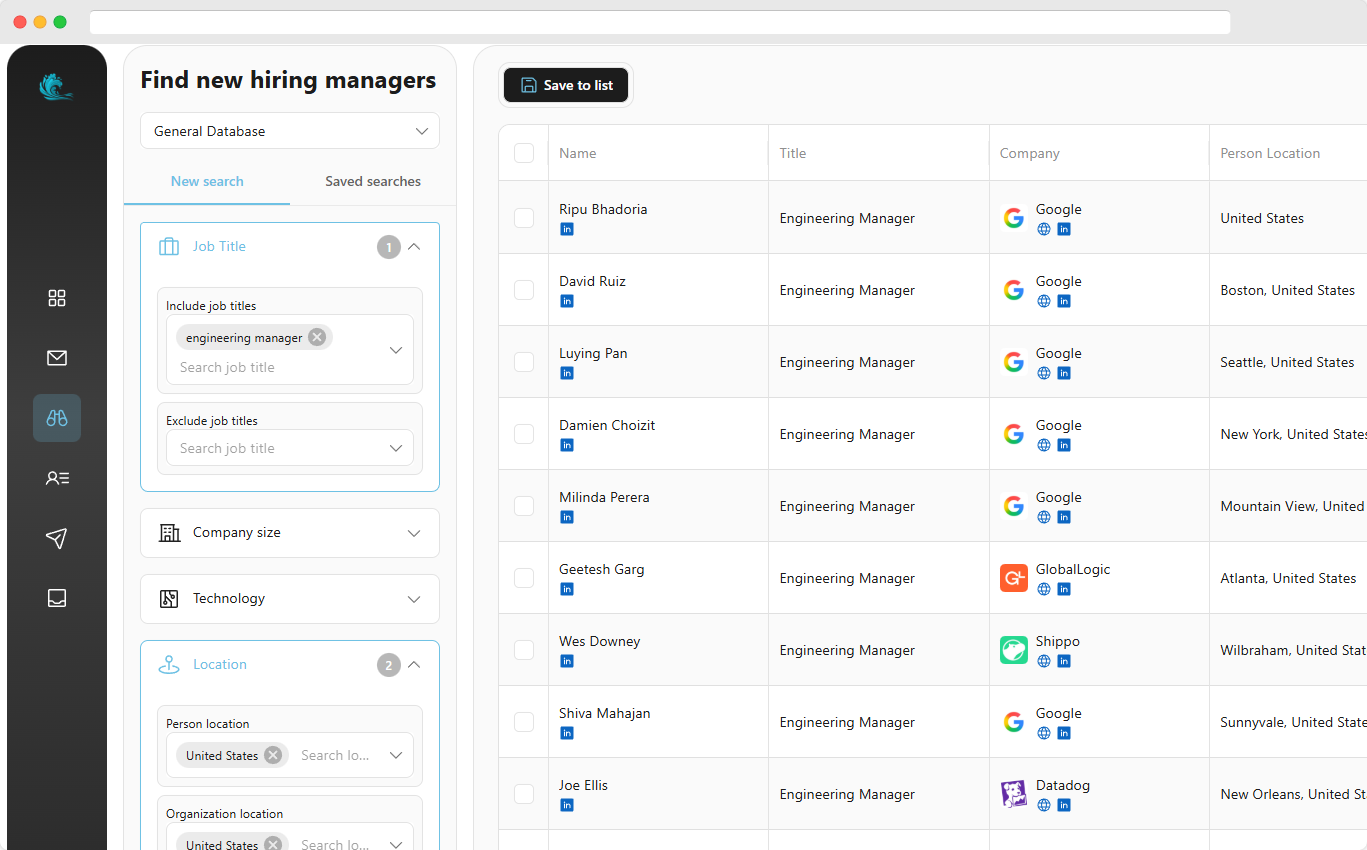Remove United States person location chip
This screenshot has width=1367, height=850.
click(273, 755)
